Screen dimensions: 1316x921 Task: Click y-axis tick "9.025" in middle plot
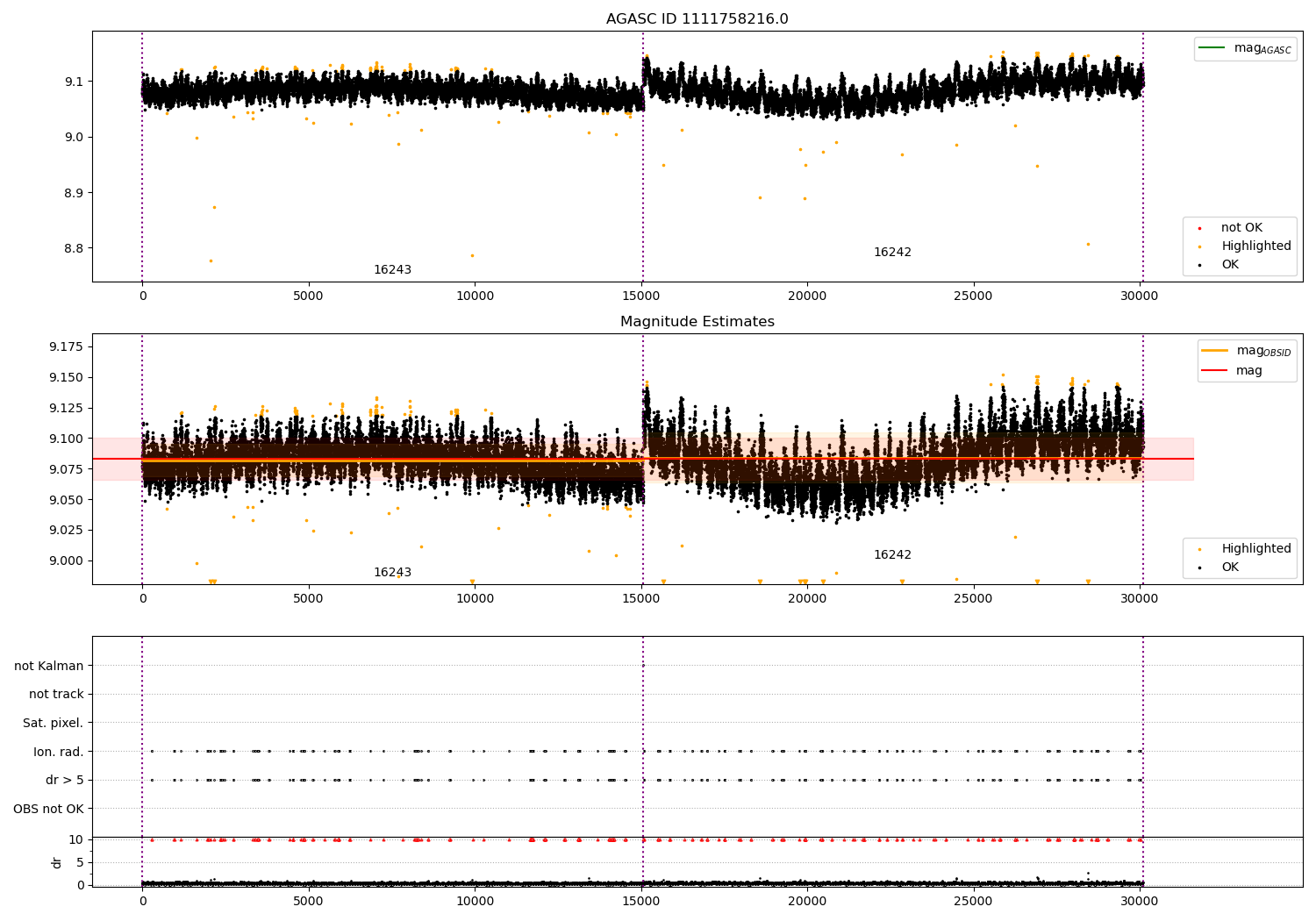point(67,530)
